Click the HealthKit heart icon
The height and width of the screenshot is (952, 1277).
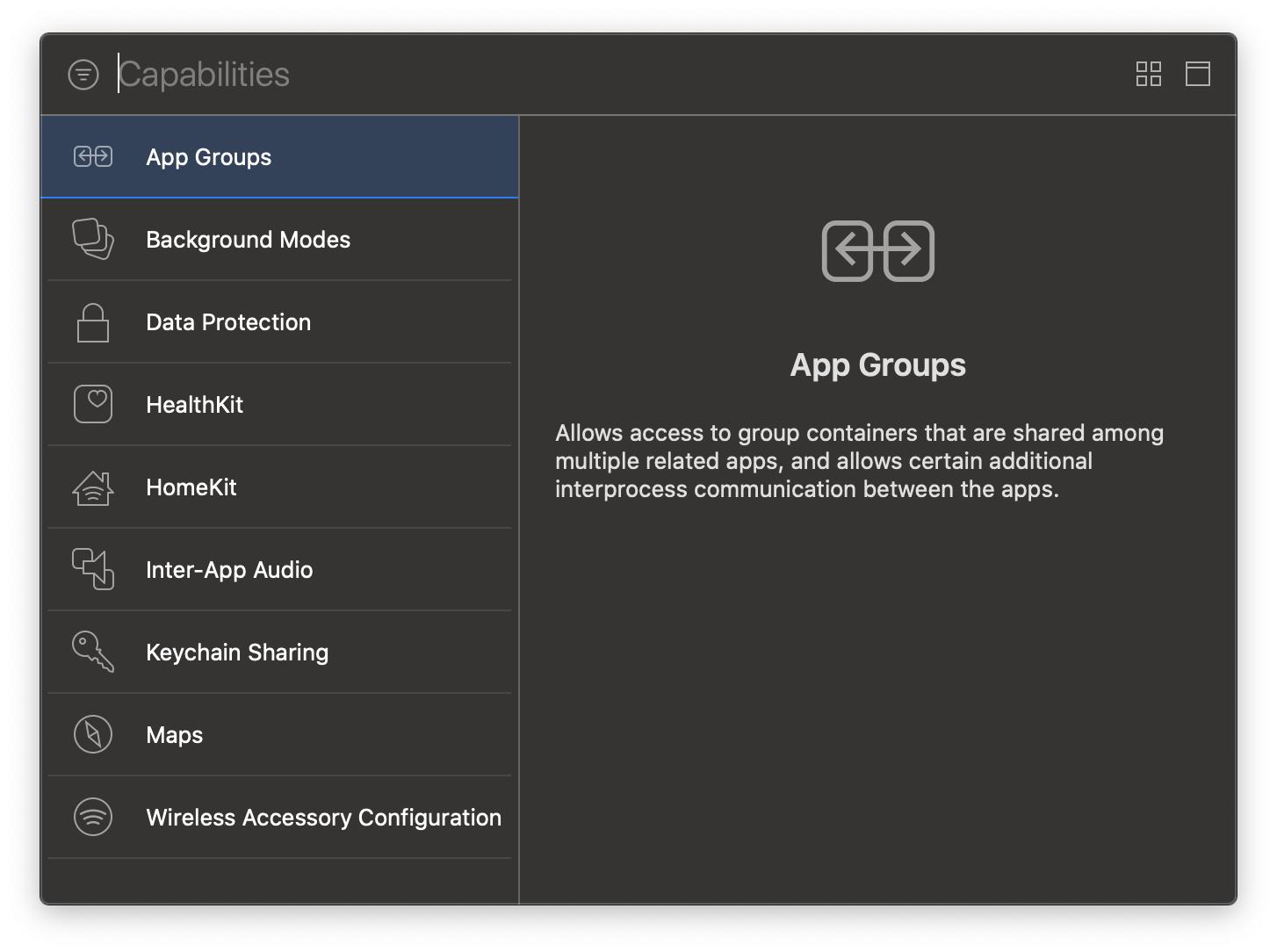coord(93,404)
